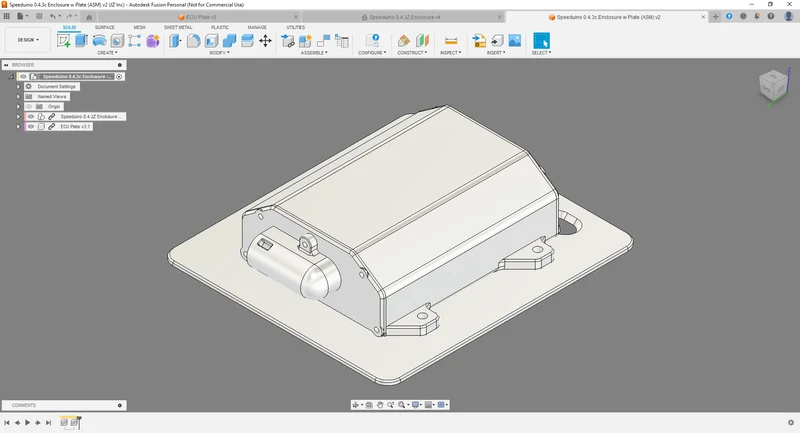The image size is (800, 433).
Task: Click the Save icon
Action: [x=39, y=16]
